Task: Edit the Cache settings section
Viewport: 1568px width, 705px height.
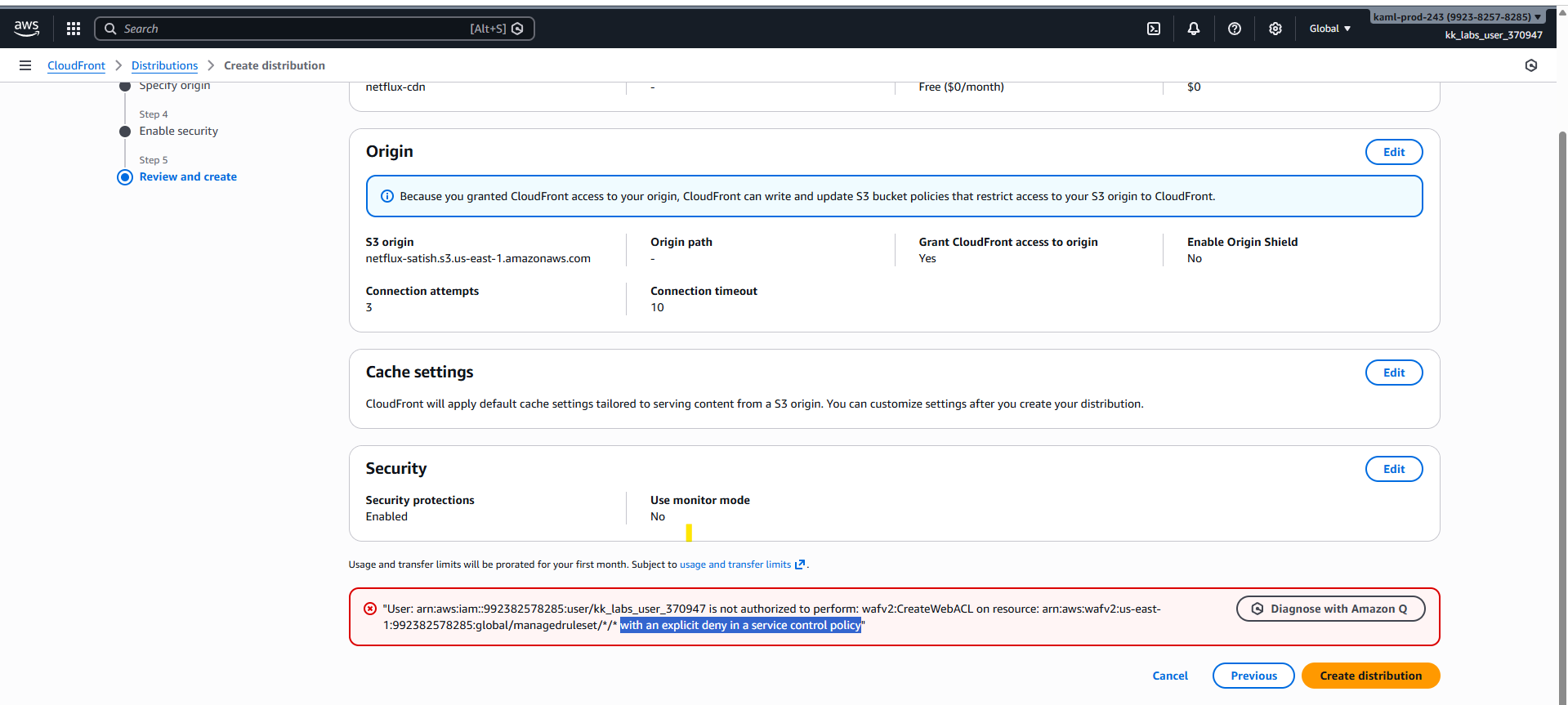Action: [x=1393, y=373]
